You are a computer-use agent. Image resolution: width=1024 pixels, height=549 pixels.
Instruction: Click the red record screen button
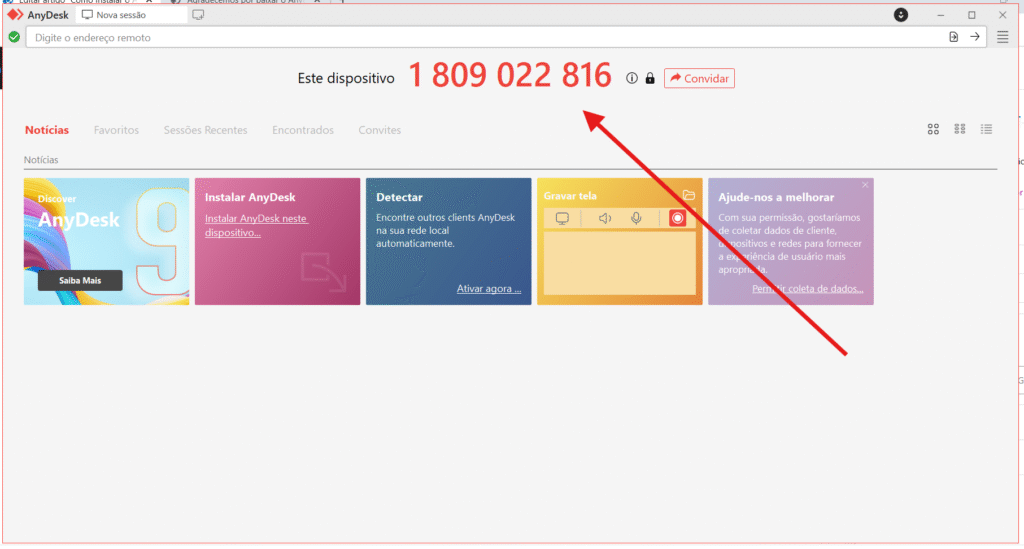click(677, 218)
